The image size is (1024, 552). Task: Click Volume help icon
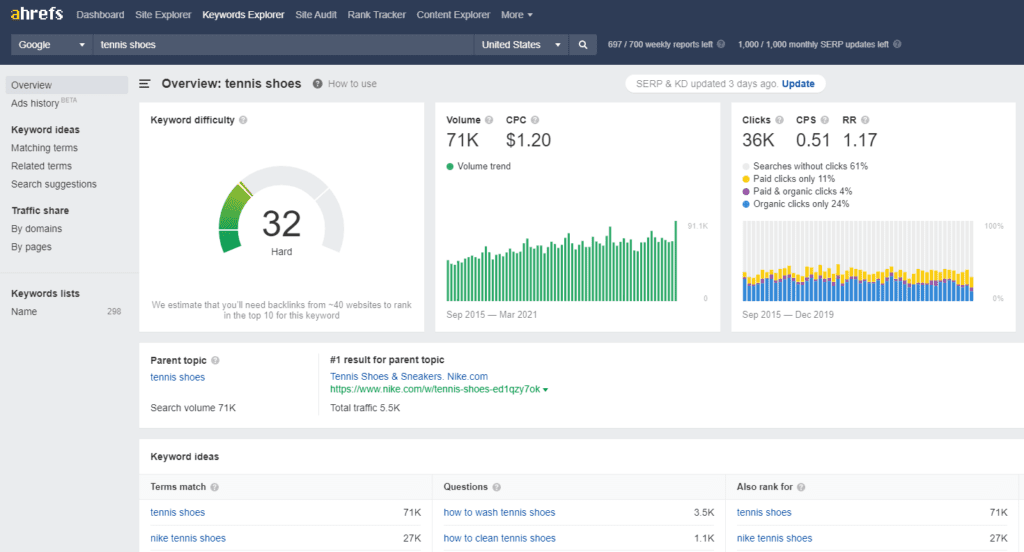pyautogui.click(x=488, y=120)
